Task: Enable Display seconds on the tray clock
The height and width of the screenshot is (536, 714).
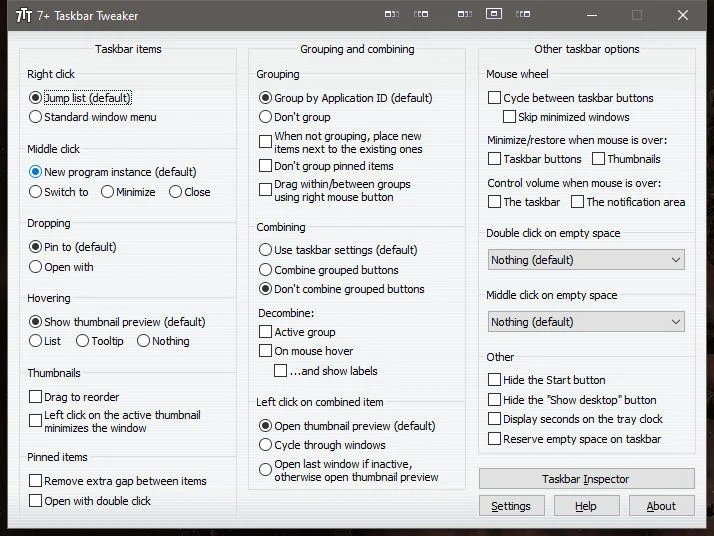Action: 576,419
